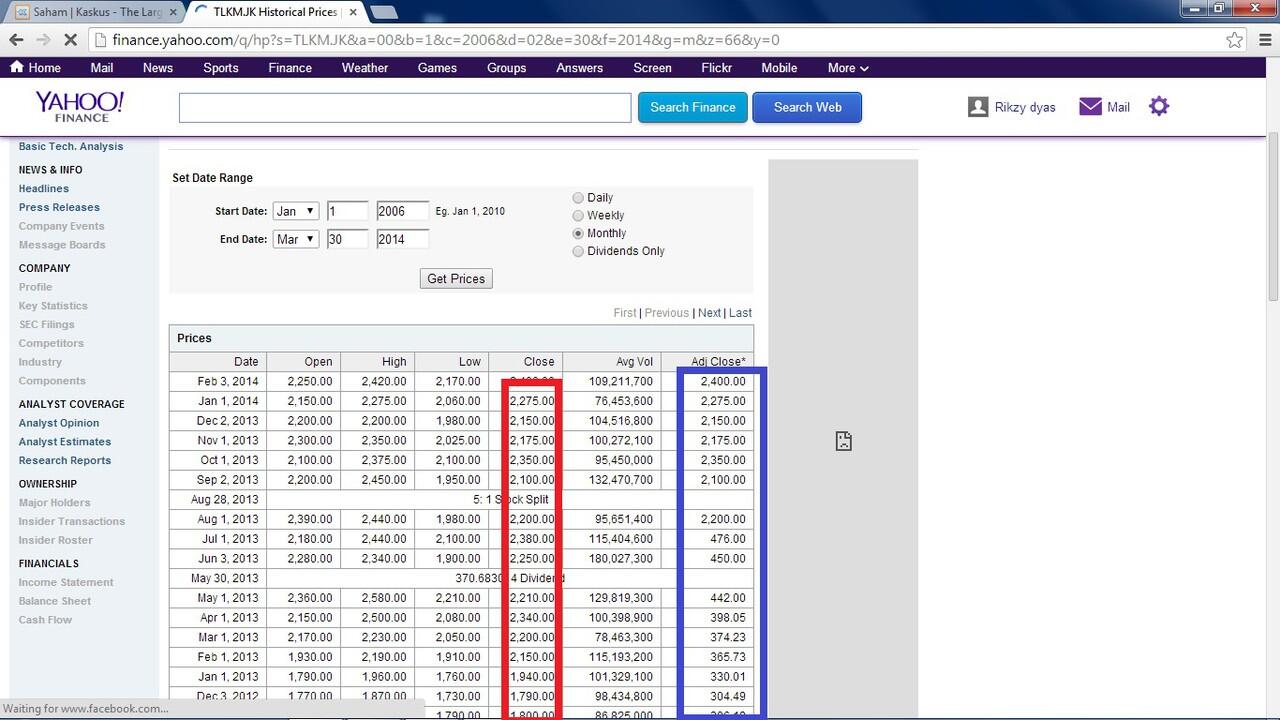Open Games in Yahoo top bar
Screen dimensions: 1280x720
click(437, 68)
